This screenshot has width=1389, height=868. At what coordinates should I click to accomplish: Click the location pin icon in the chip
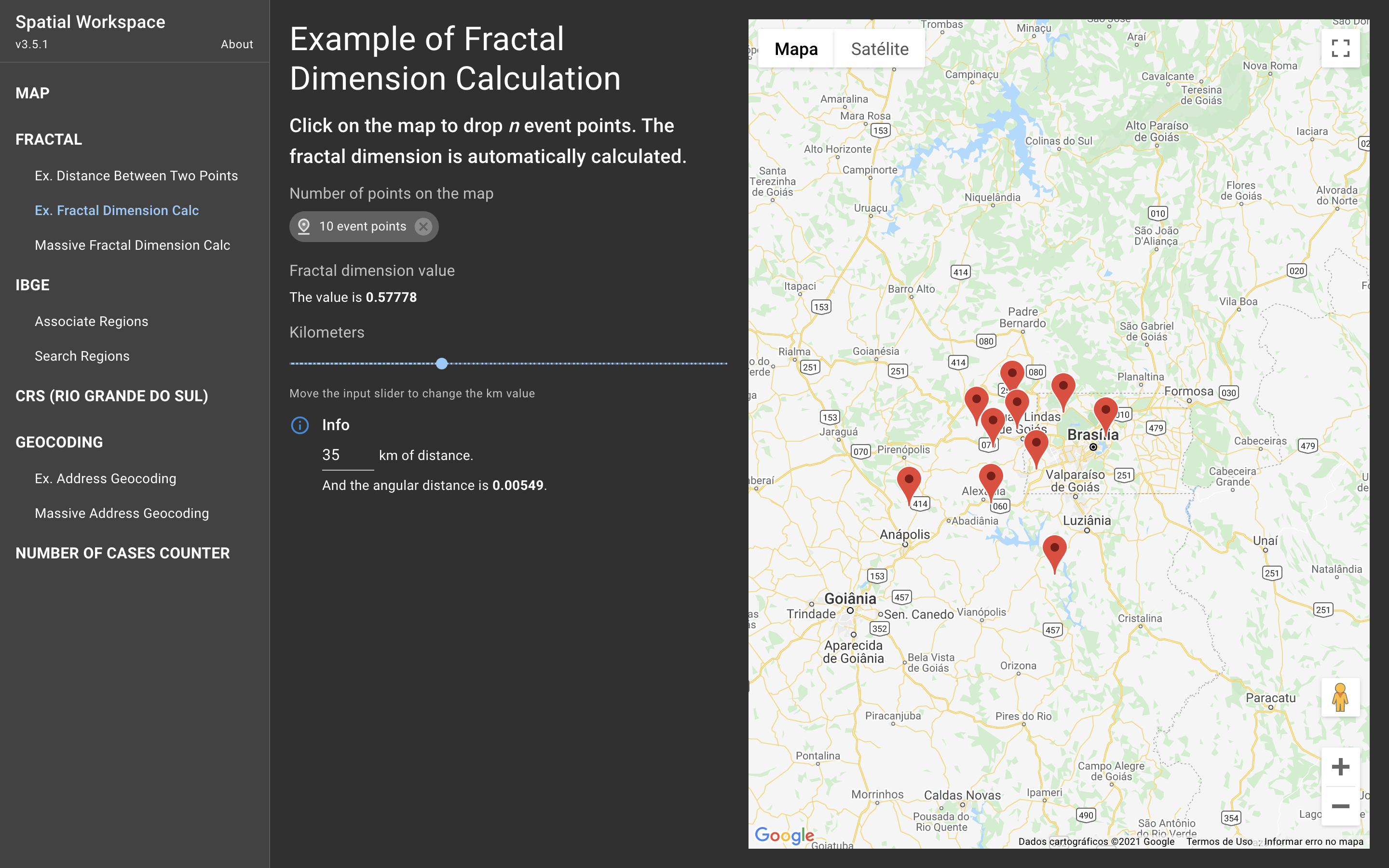304,227
